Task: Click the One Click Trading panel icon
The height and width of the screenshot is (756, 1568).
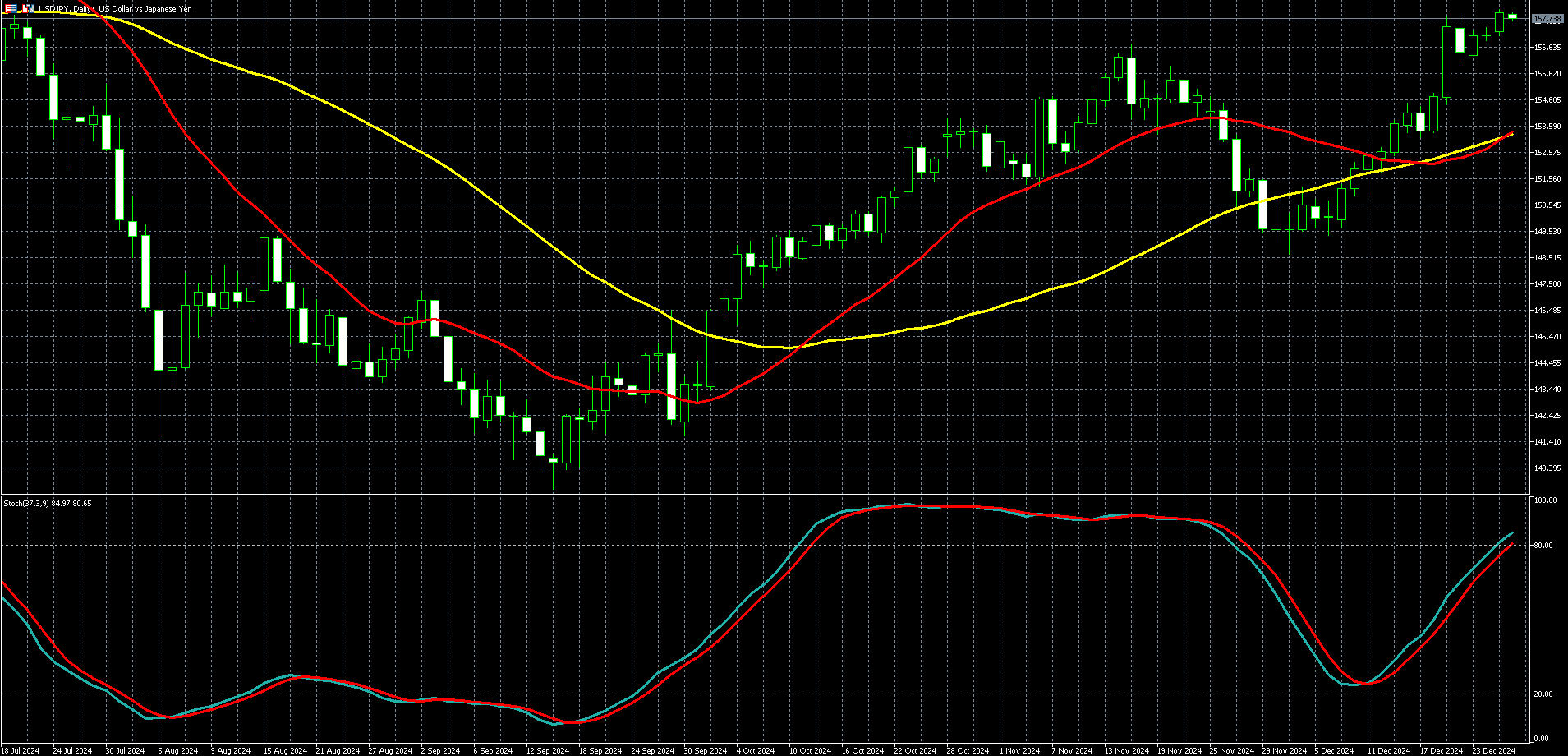Action: pyautogui.click(x=11, y=8)
